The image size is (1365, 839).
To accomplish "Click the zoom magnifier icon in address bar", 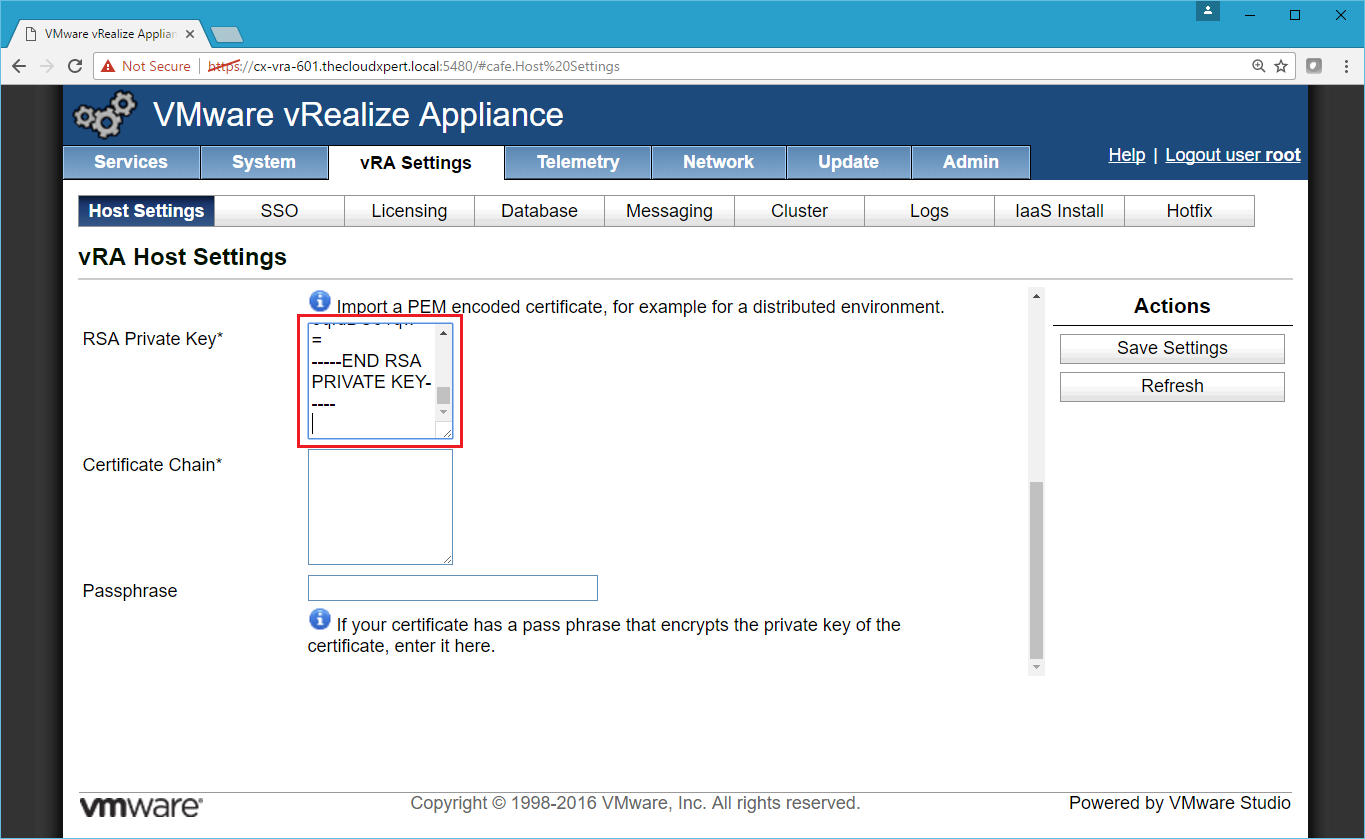I will click(1259, 66).
